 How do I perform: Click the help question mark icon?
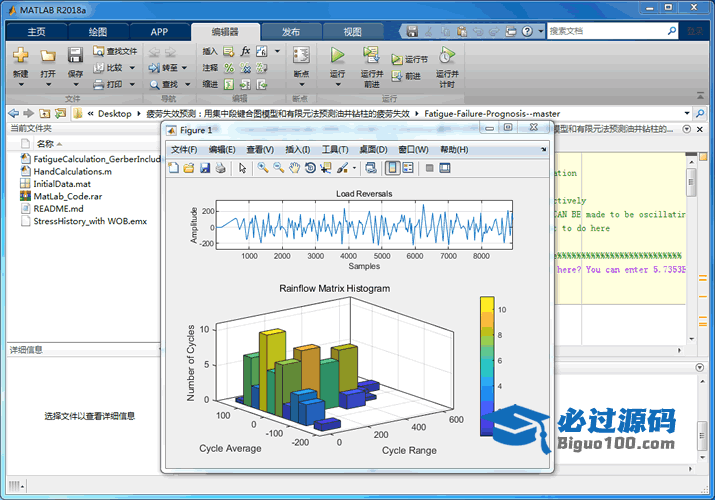click(x=527, y=31)
